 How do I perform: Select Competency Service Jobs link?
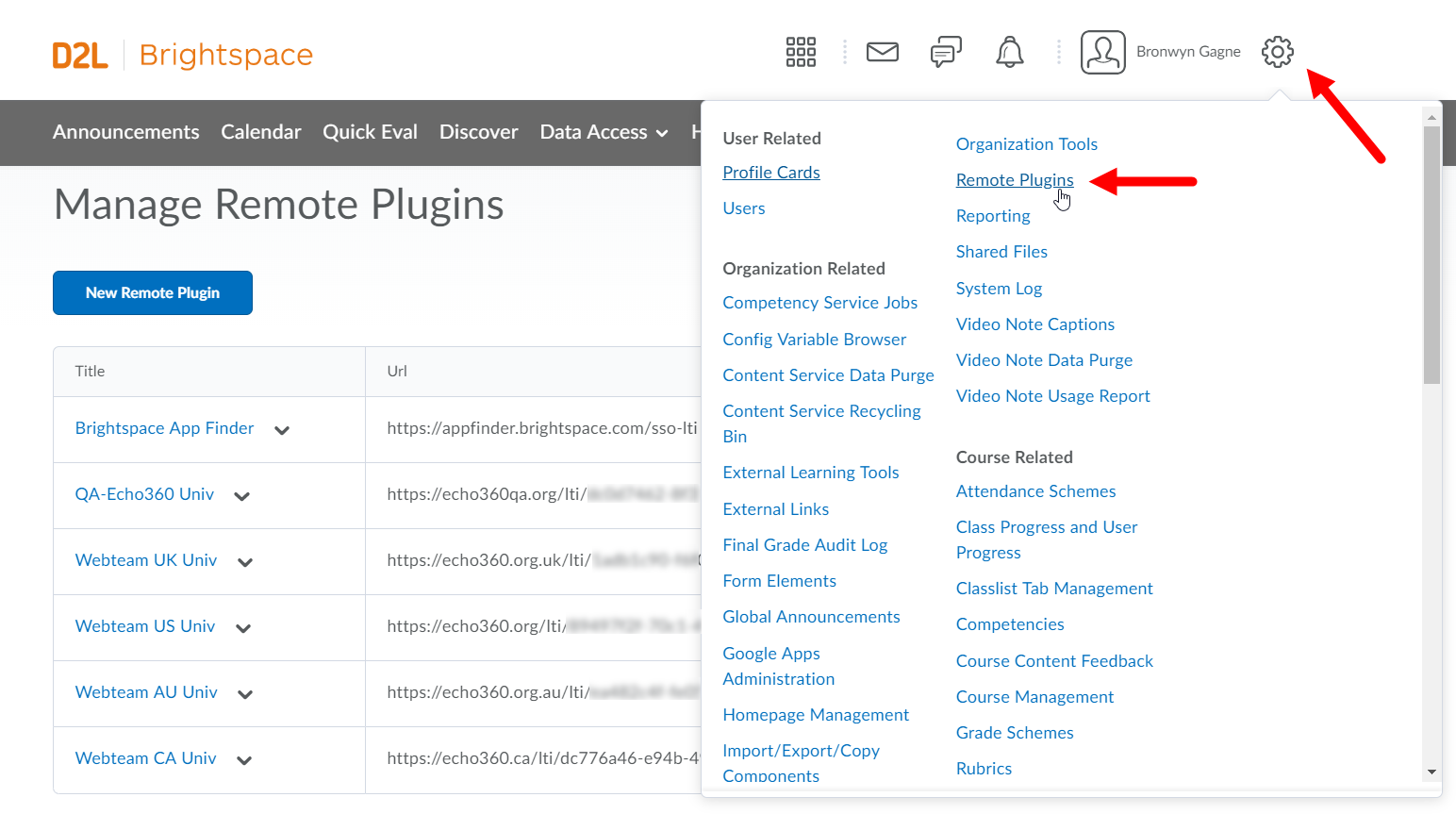[820, 303]
